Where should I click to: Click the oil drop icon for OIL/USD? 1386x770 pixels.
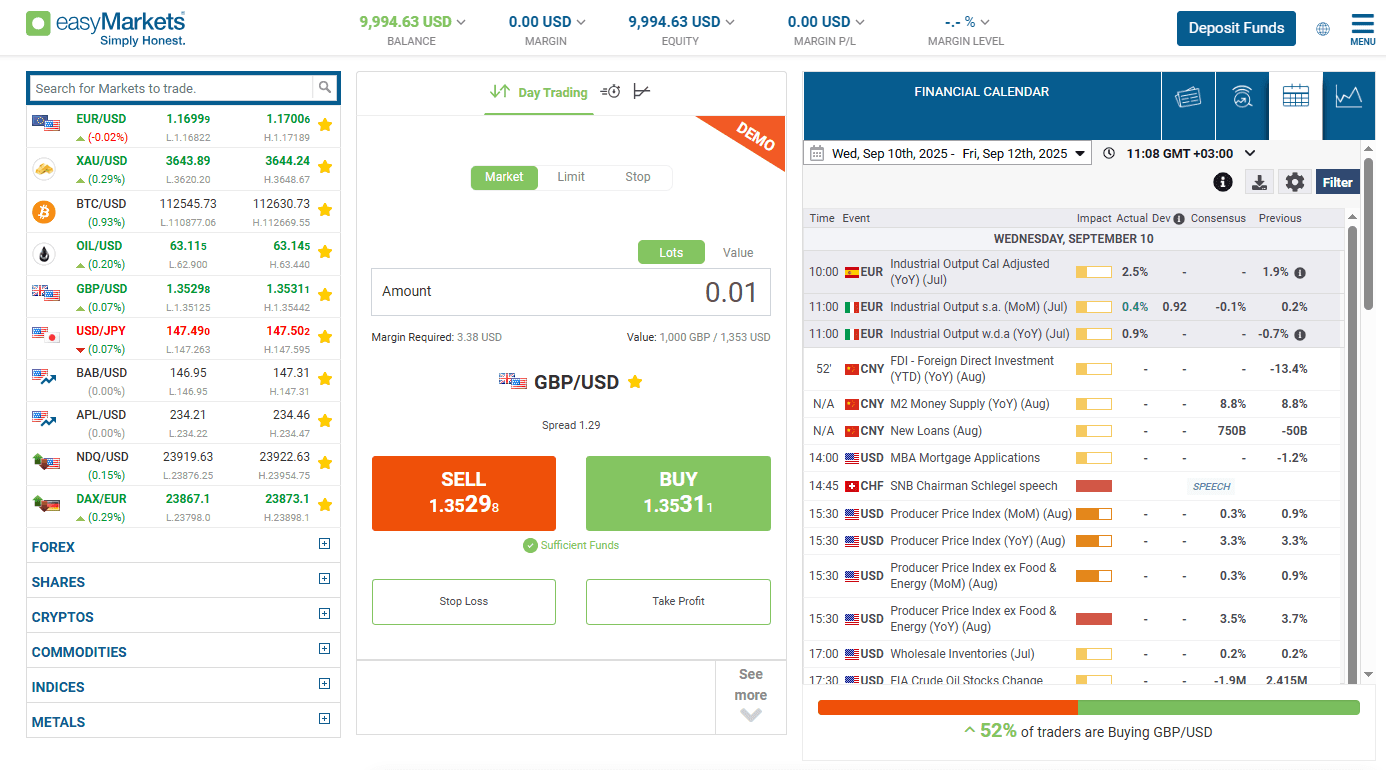click(x=44, y=254)
